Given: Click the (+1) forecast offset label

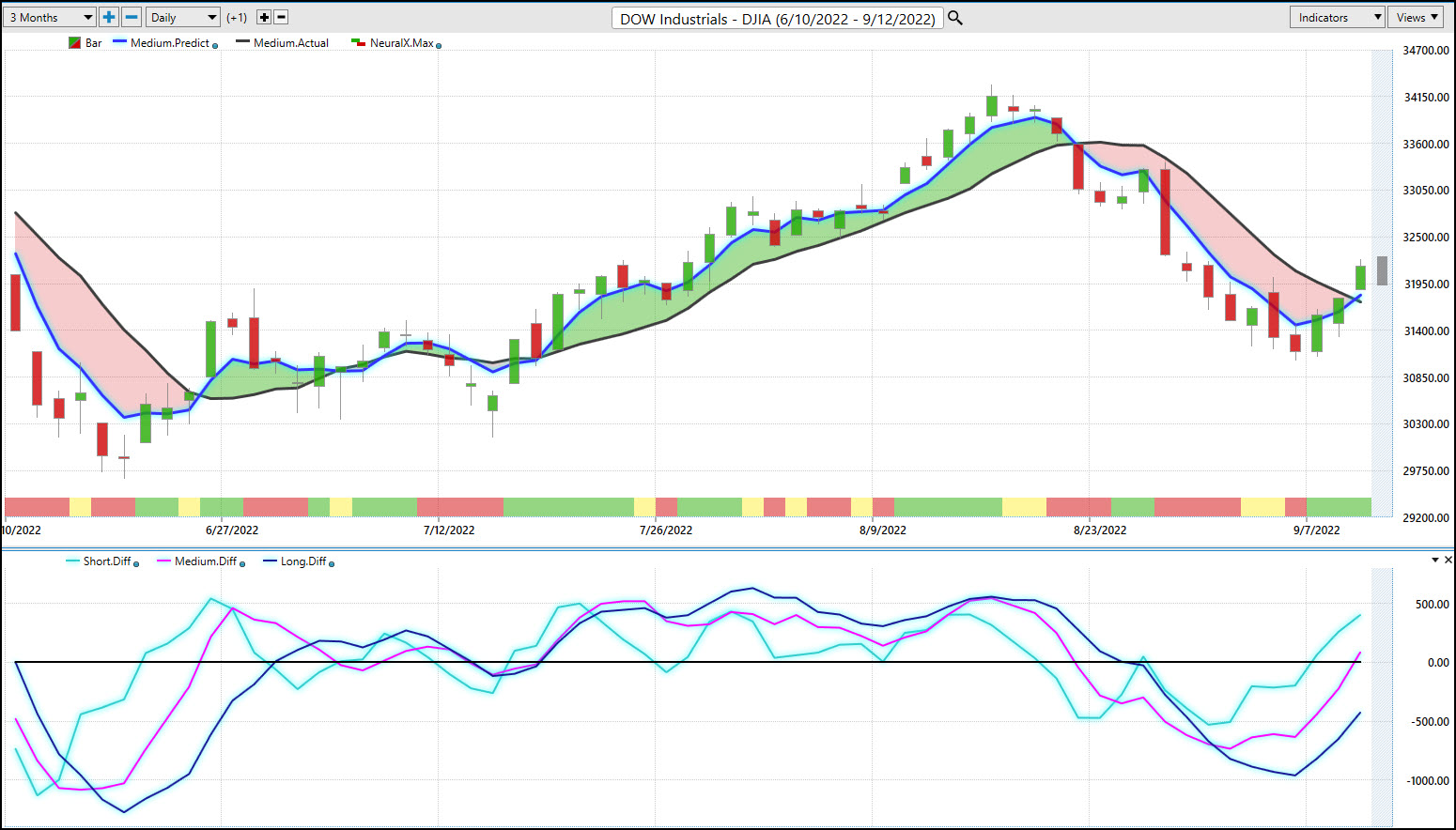Looking at the screenshot, I should tap(237, 18).
